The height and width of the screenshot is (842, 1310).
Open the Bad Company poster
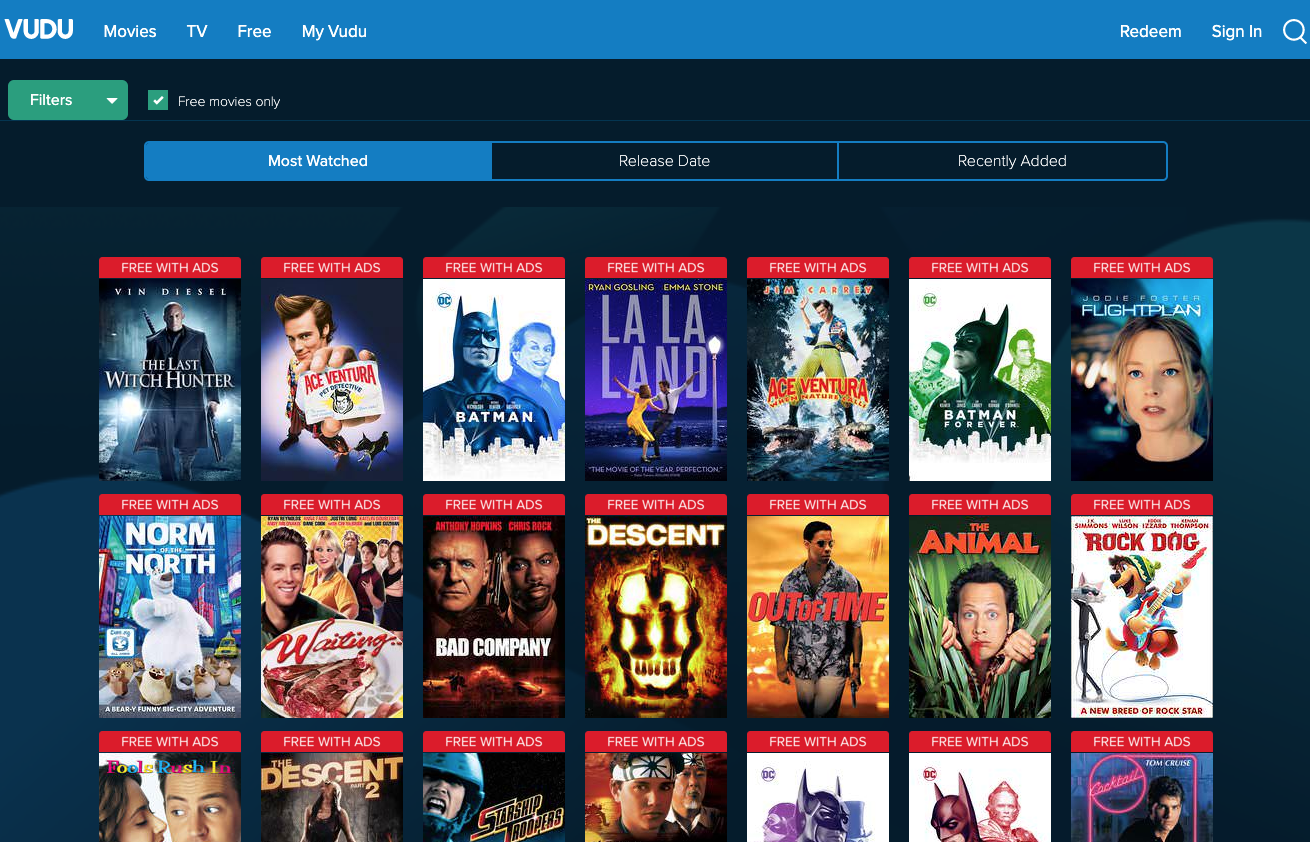tap(494, 617)
